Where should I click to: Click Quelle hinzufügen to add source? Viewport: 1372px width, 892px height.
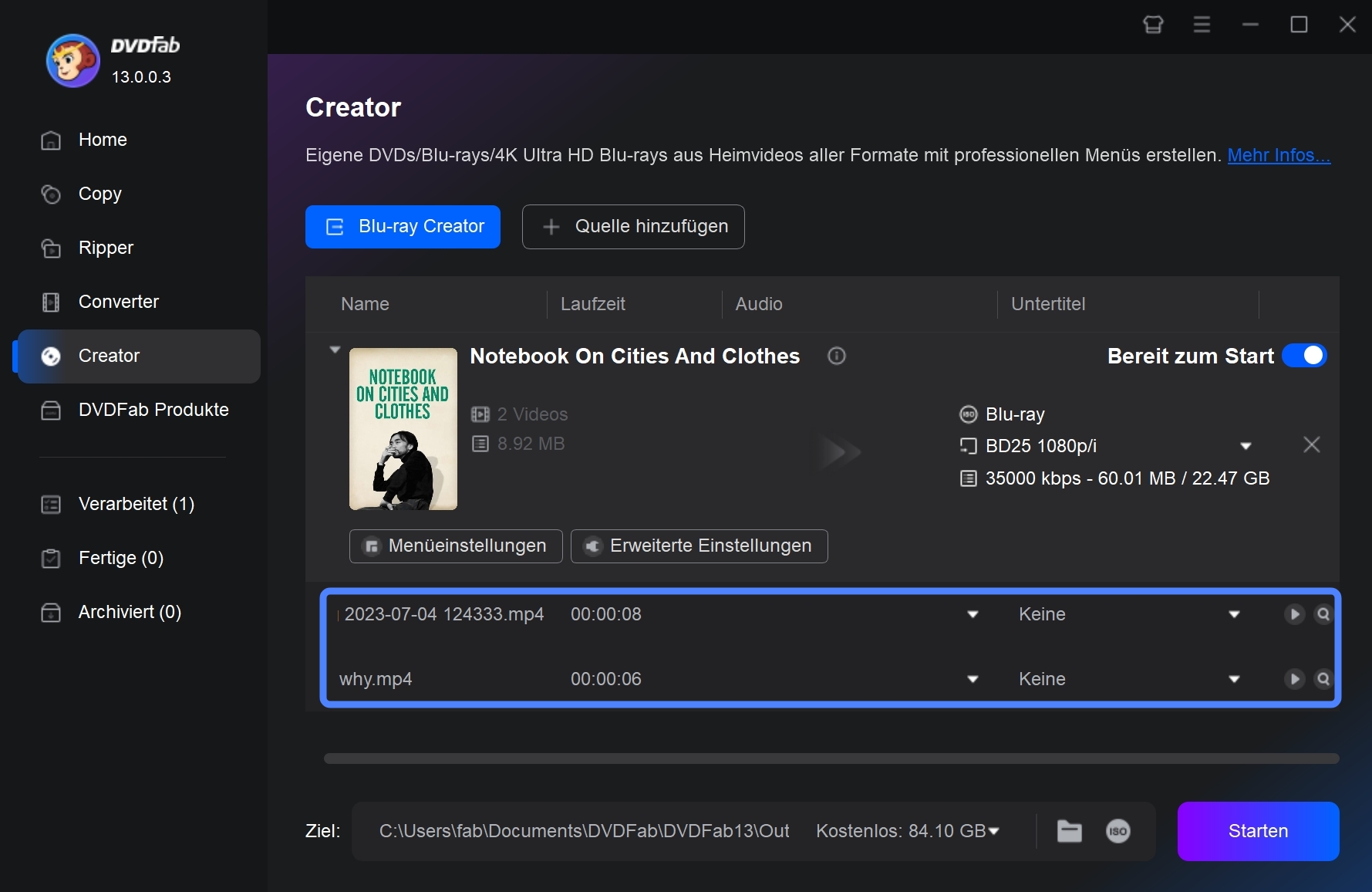[x=633, y=227]
